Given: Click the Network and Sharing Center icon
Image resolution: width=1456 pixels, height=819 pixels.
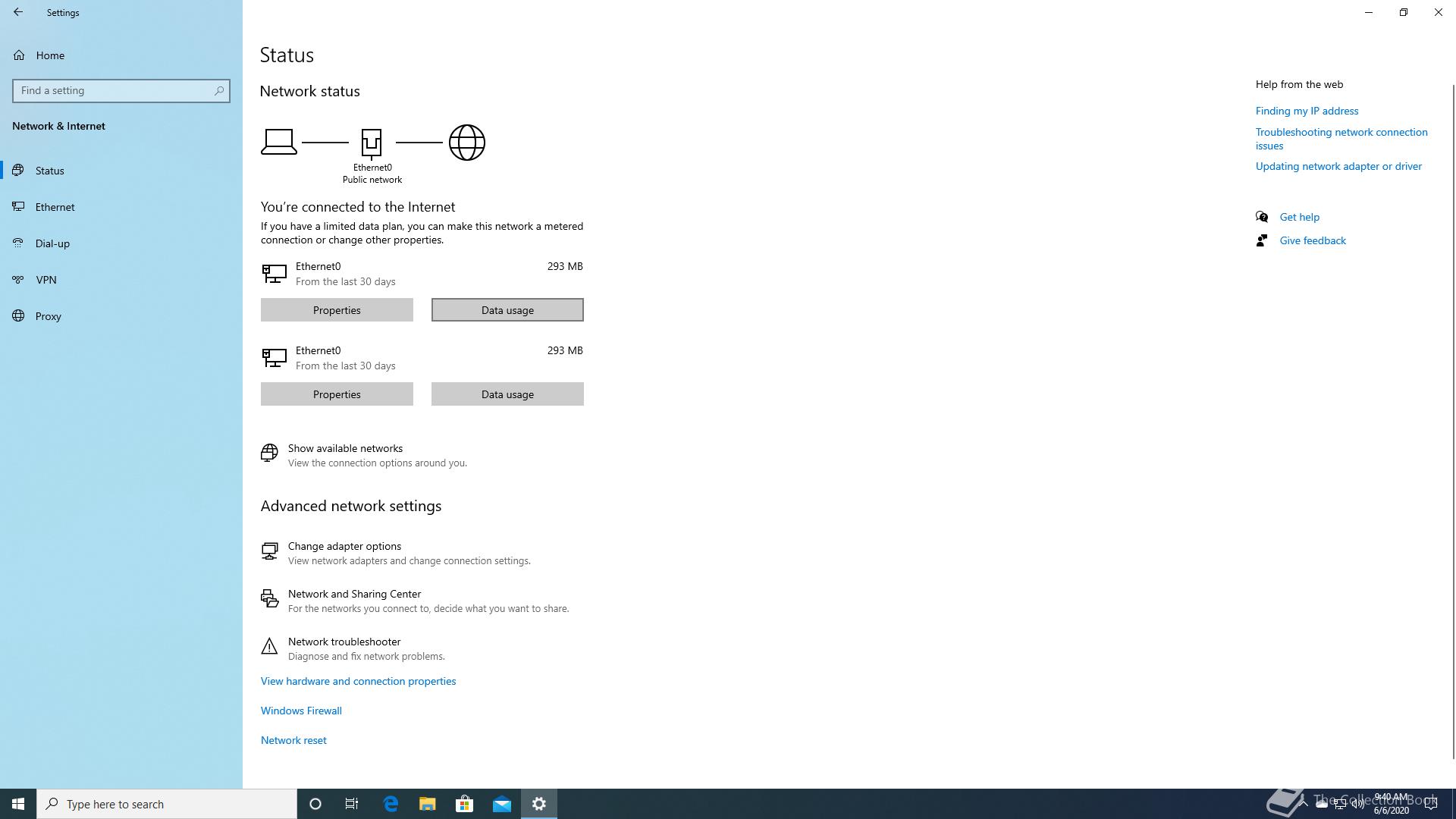Looking at the screenshot, I should (x=269, y=599).
